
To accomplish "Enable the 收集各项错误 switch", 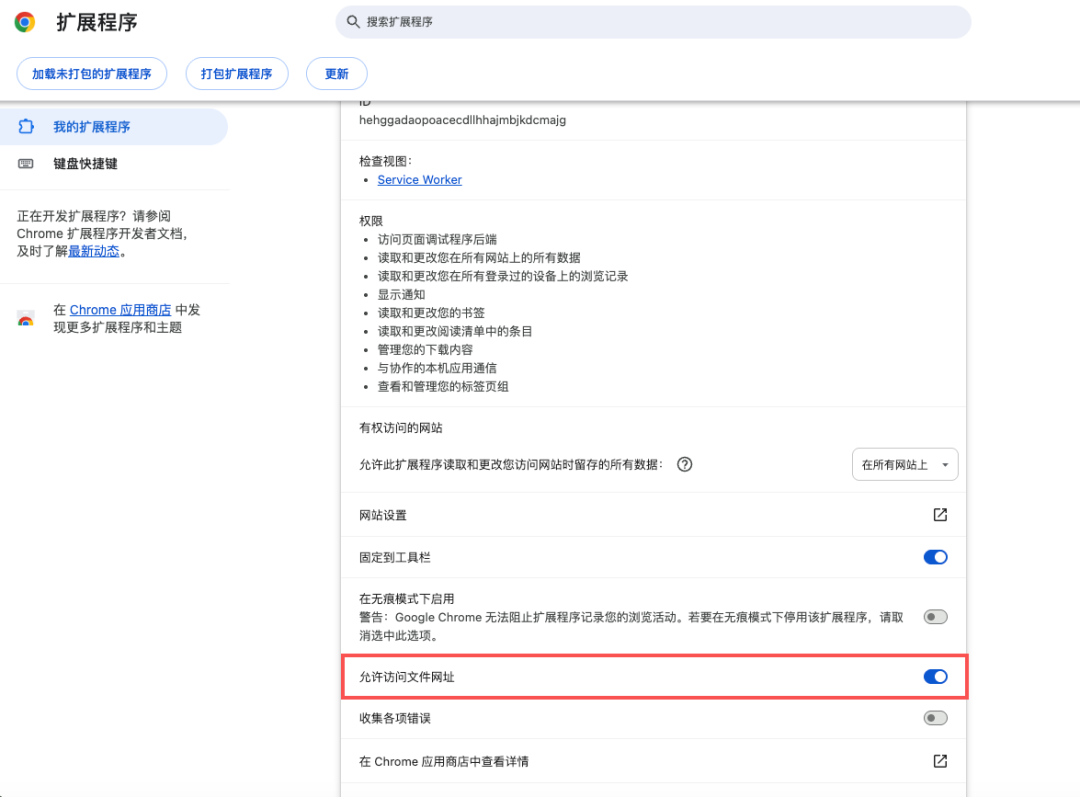I will [935, 718].
